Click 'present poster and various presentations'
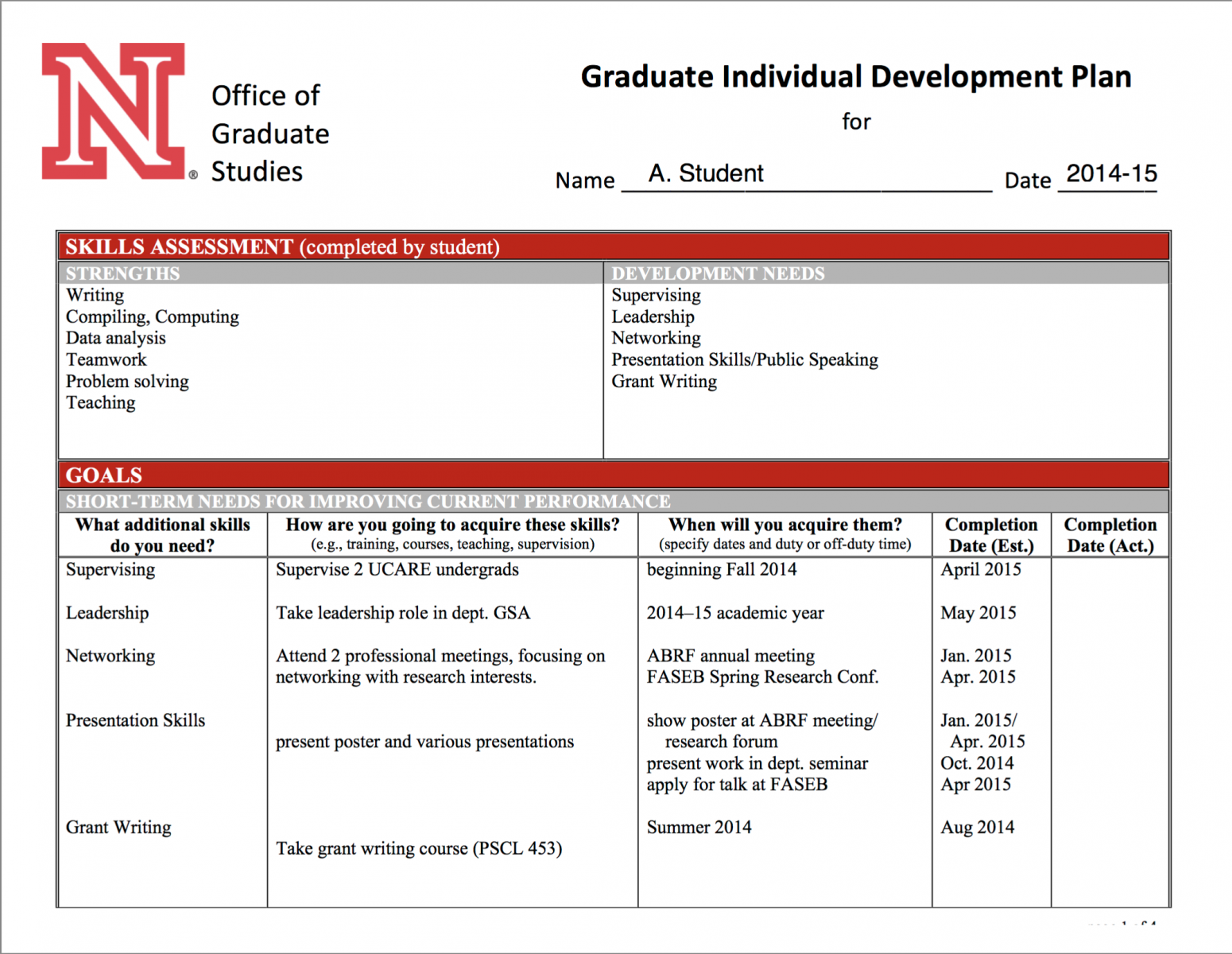The width and height of the screenshot is (1232, 954). (424, 742)
